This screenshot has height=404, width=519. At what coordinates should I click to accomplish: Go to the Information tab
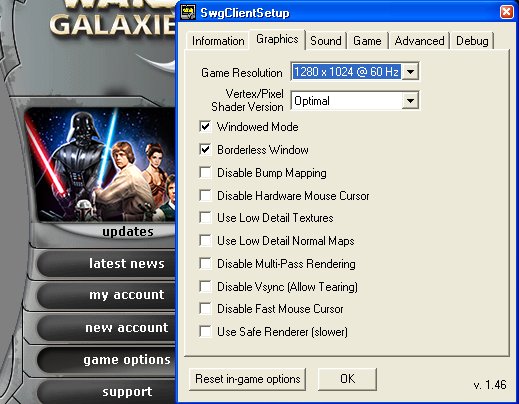coord(218,41)
